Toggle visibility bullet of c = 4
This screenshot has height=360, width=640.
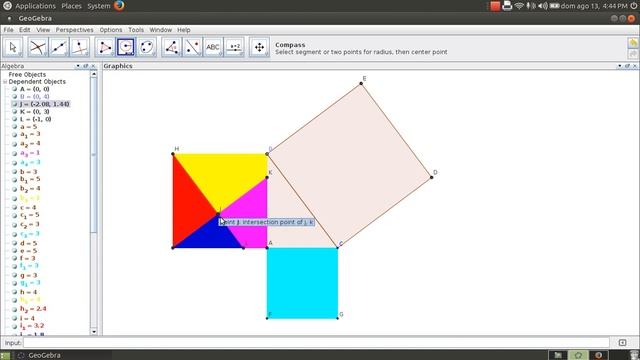tap(14, 207)
